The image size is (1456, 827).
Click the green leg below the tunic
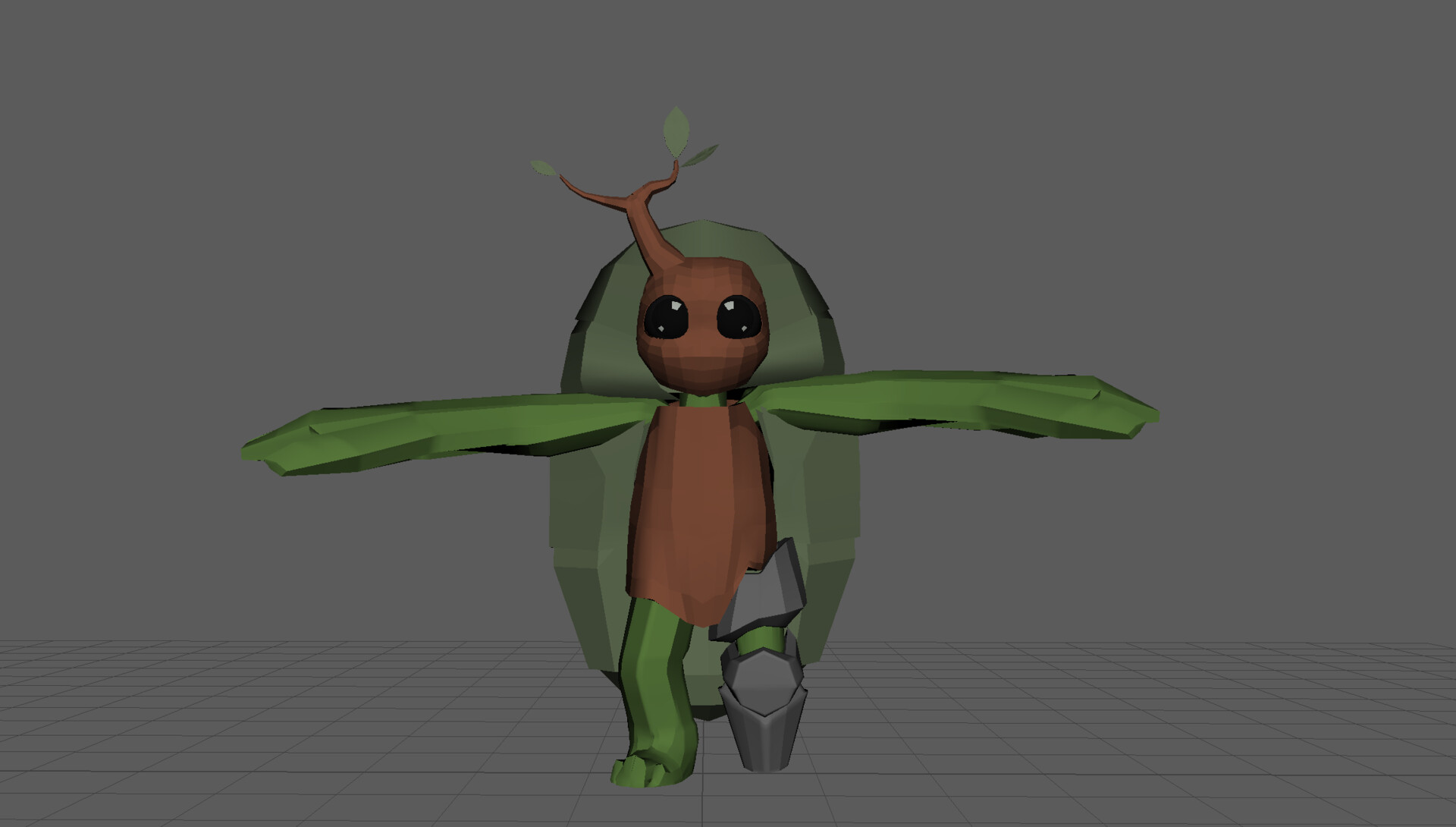tap(652, 668)
